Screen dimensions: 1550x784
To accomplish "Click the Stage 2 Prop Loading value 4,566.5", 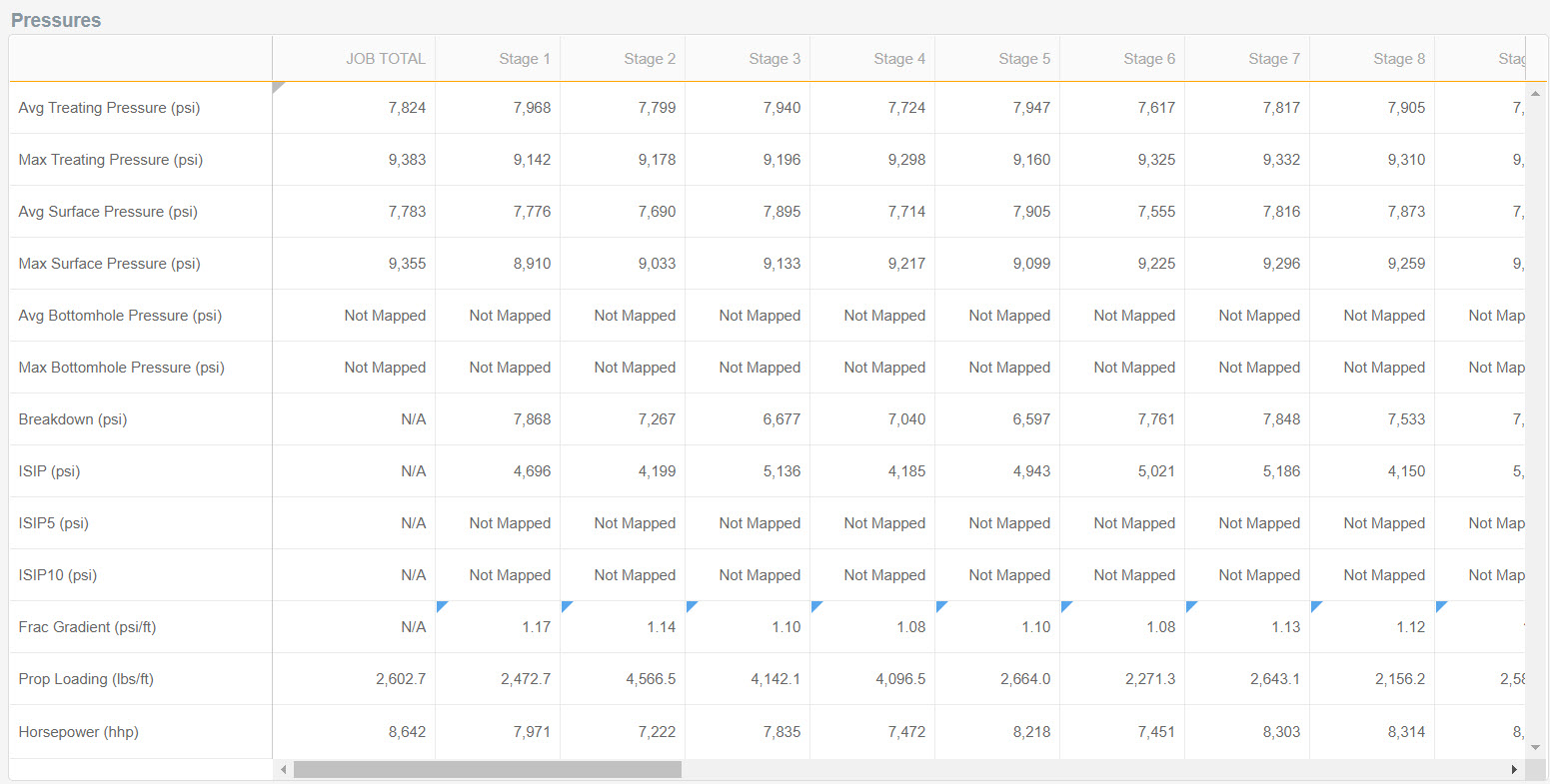I will click(651, 679).
